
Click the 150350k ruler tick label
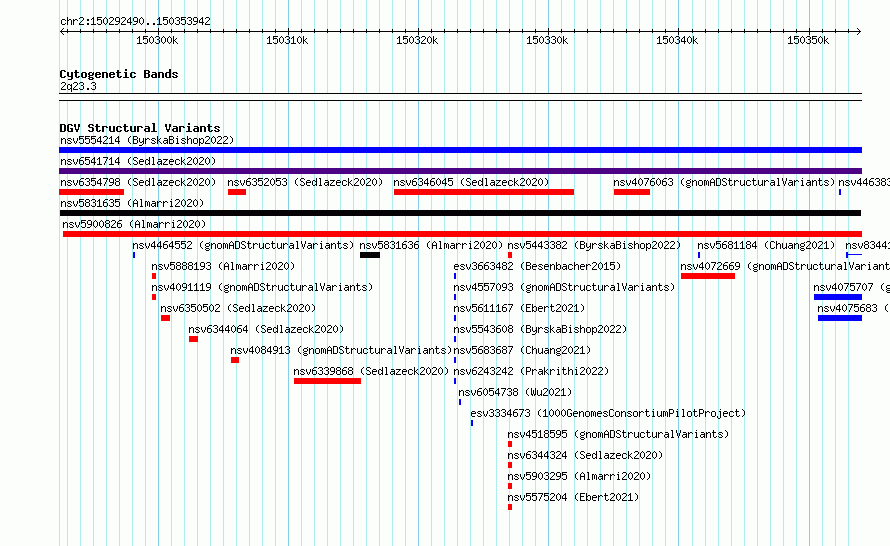(808, 40)
